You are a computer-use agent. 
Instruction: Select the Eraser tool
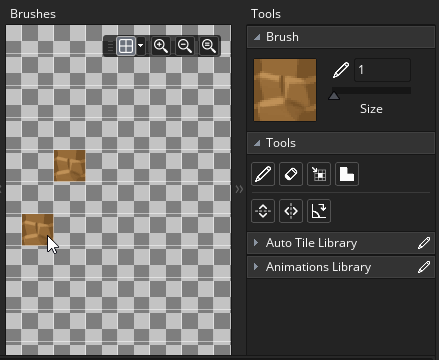click(291, 174)
